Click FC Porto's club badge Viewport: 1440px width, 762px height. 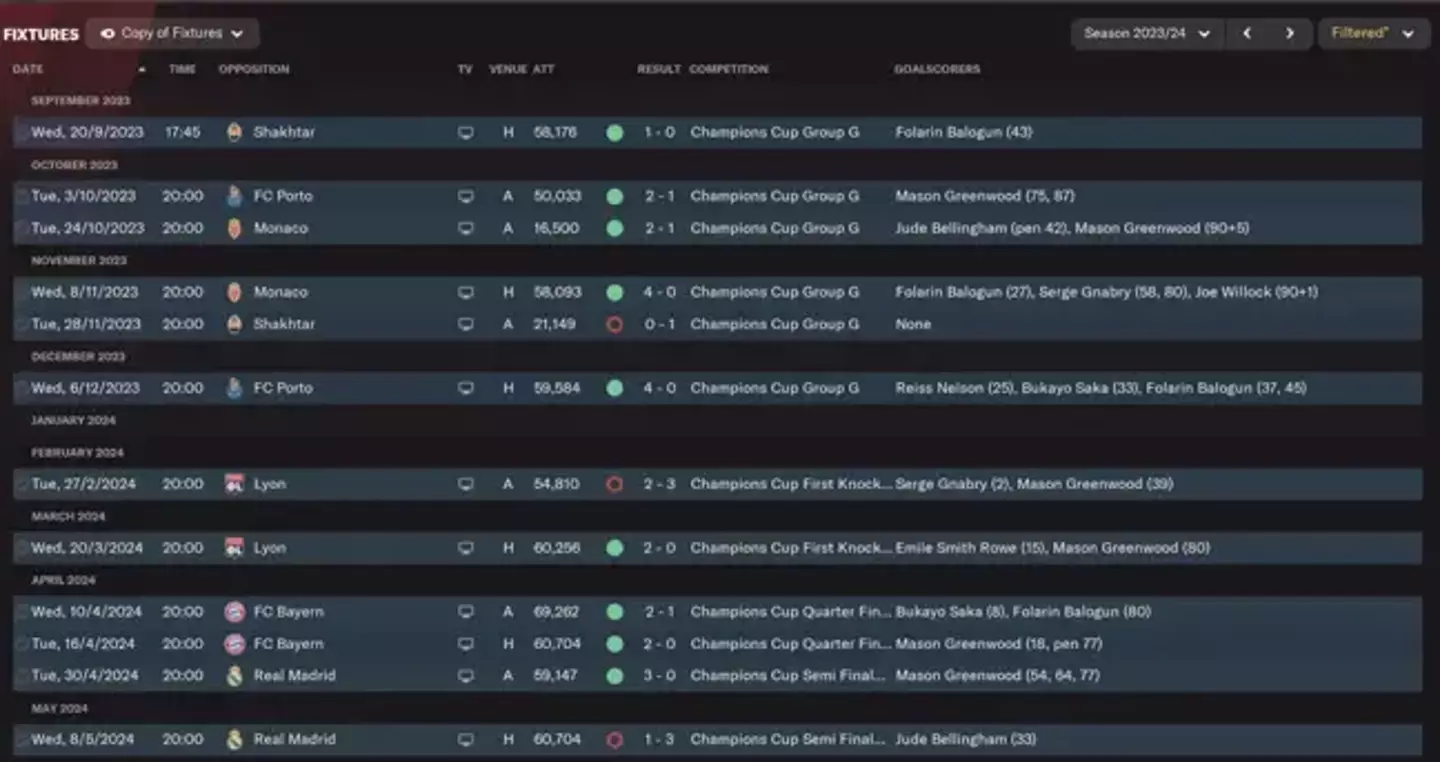coord(236,196)
